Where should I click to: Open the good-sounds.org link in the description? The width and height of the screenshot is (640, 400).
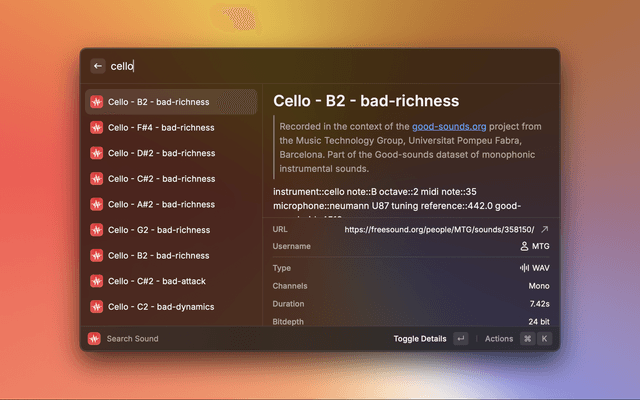(449, 127)
